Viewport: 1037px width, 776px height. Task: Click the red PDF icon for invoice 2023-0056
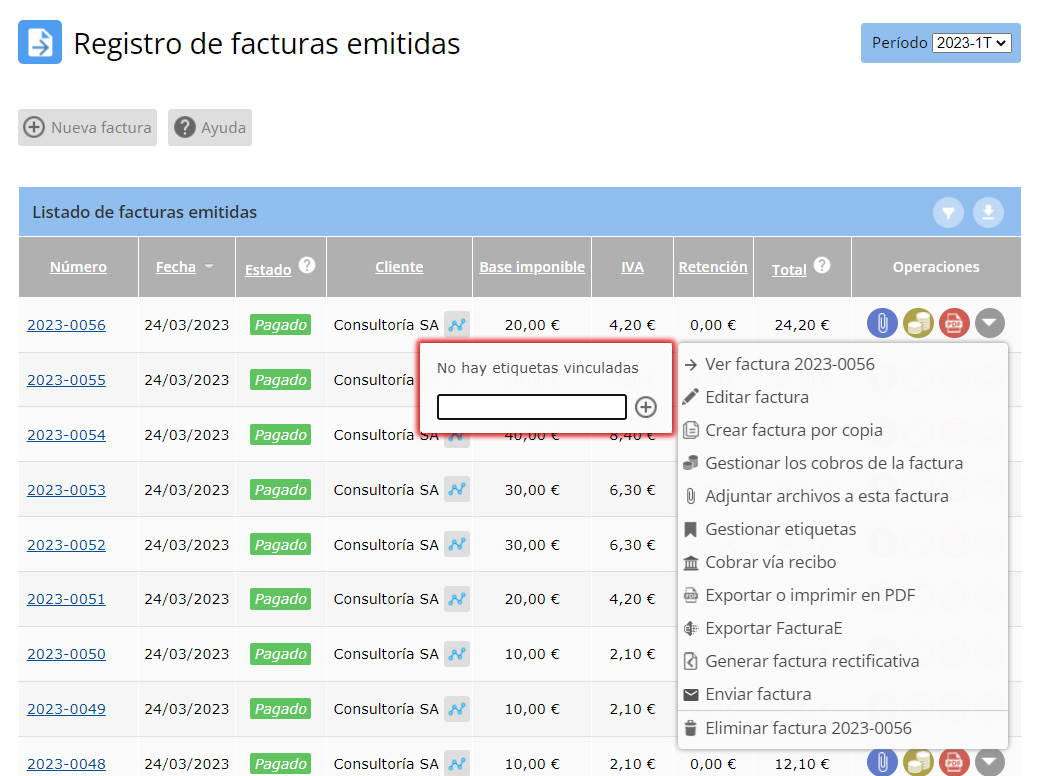(x=954, y=323)
